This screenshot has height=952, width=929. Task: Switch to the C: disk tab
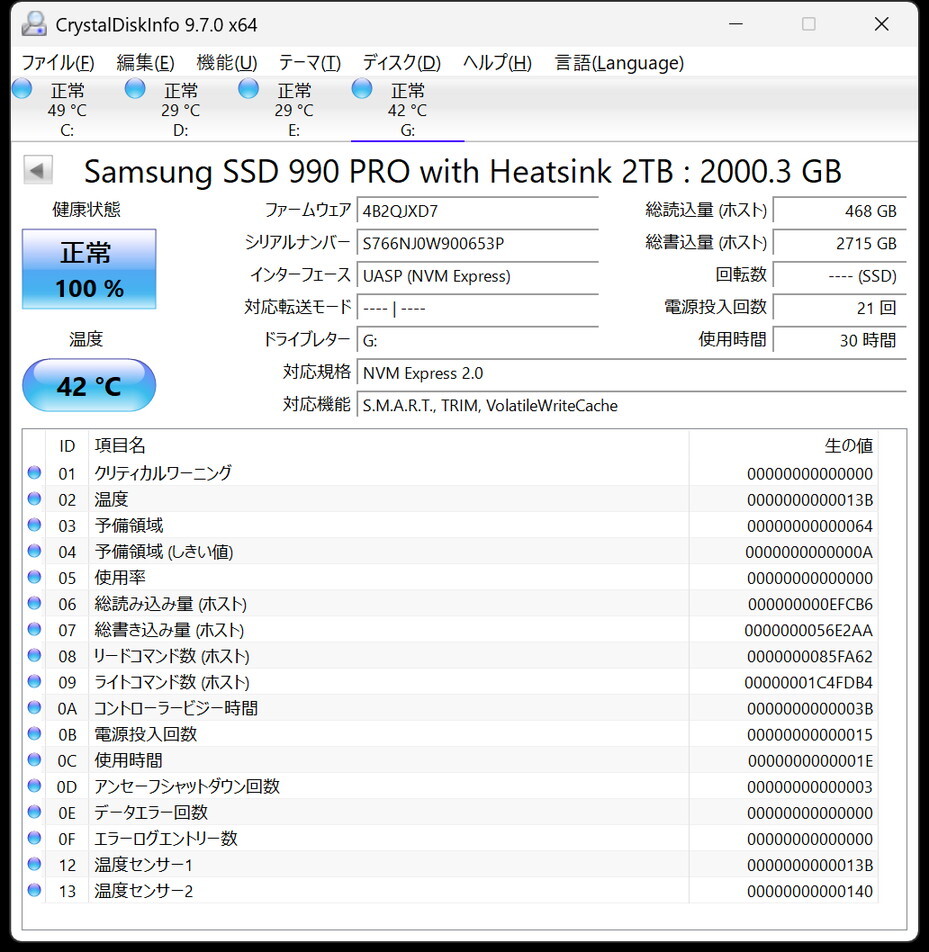[67, 109]
